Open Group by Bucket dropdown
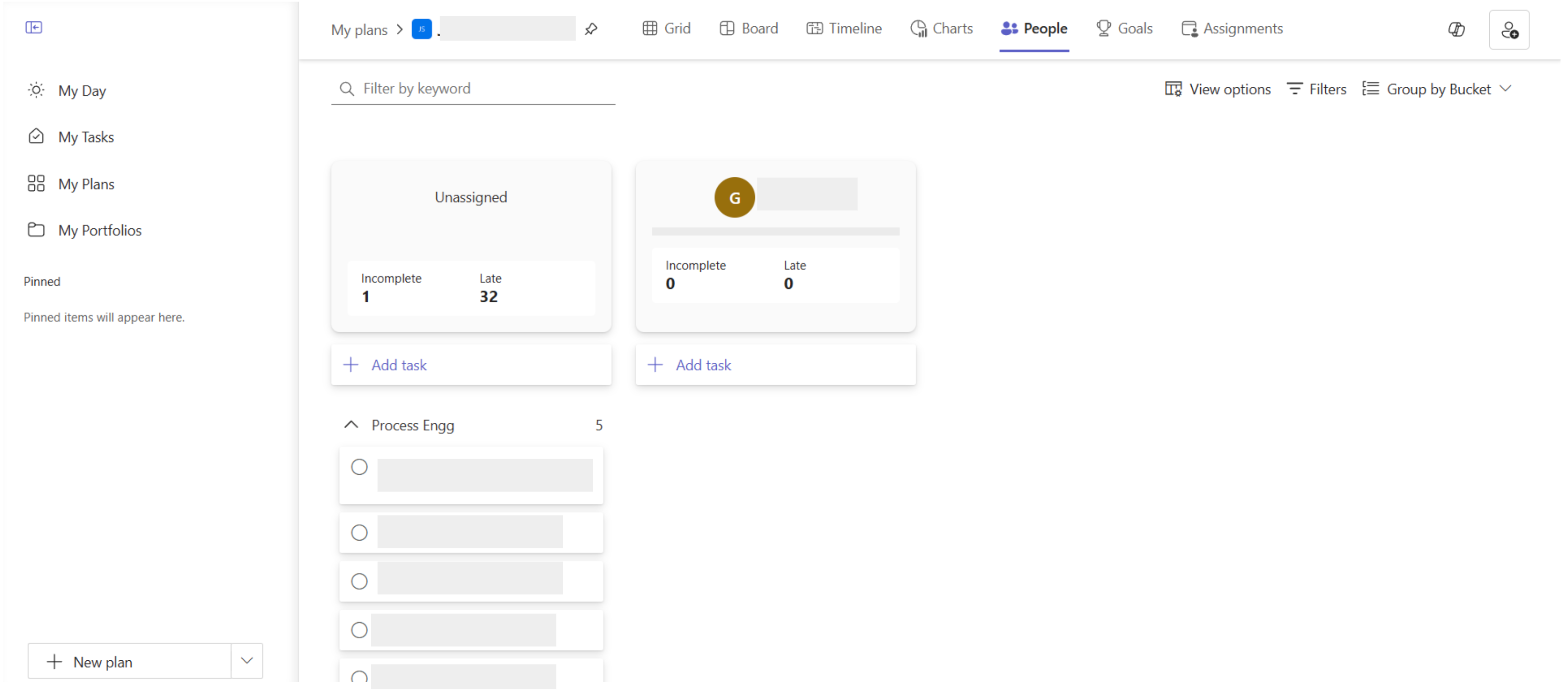1568x696 pixels. [x=1436, y=90]
